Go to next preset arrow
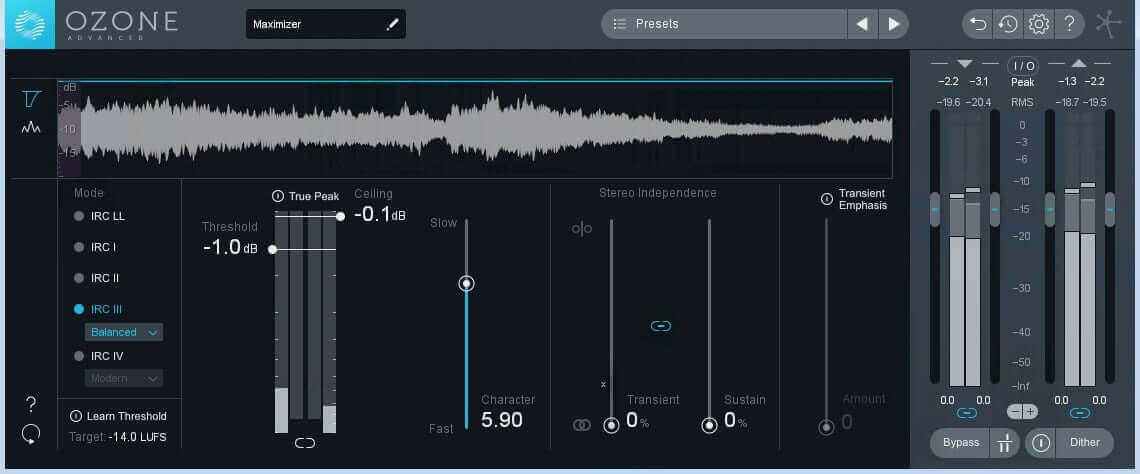 (x=894, y=24)
